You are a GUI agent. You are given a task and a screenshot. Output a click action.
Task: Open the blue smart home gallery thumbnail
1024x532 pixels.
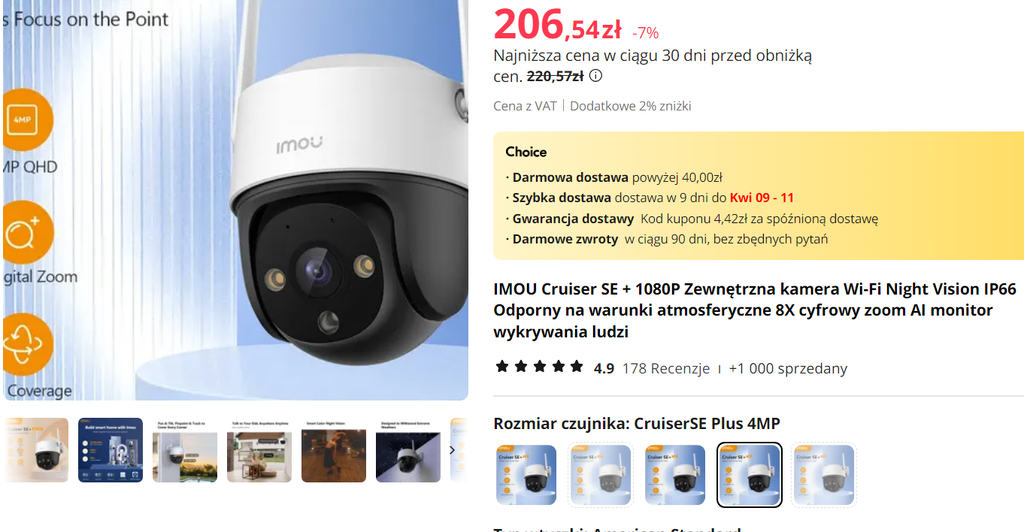click(x=110, y=450)
